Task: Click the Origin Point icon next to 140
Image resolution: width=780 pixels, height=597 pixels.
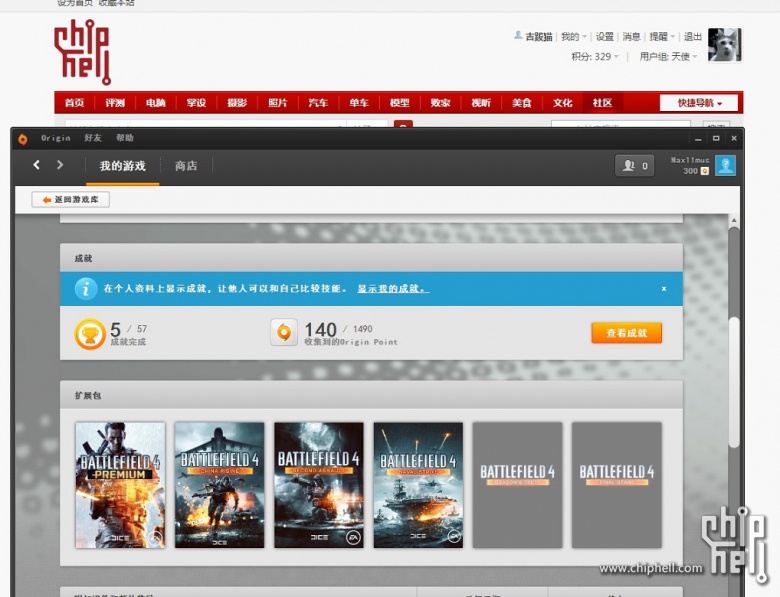Action: [x=284, y=332]
